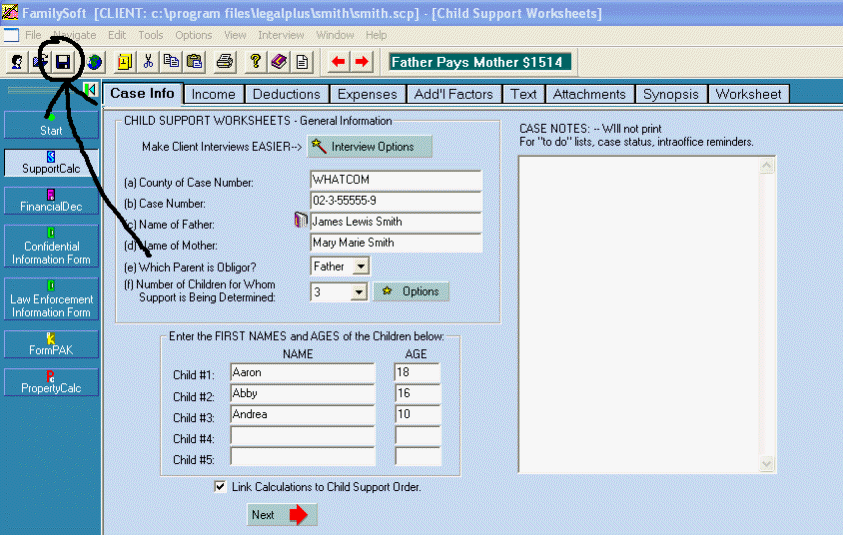Open help with the yellow question mark
This screenshot has height=535, width=843.
[256, 62]
